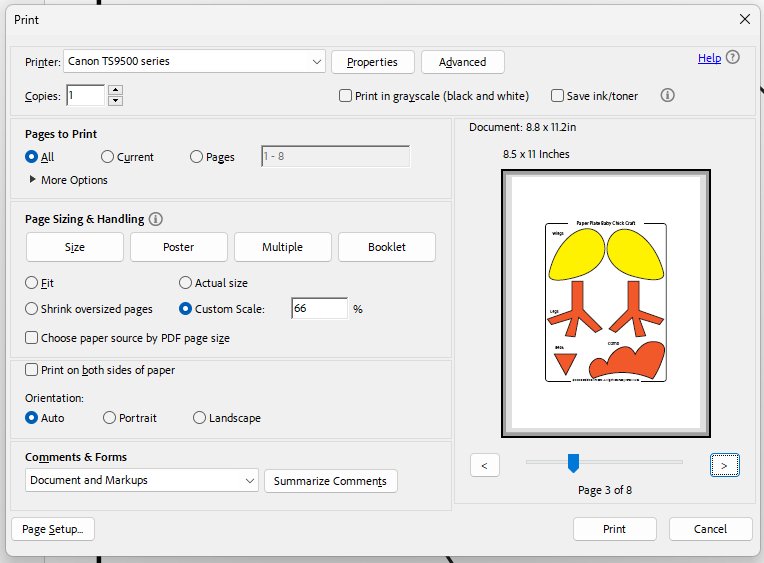Toggle the Save ink/toner checkbox

(x=557, y=96)
